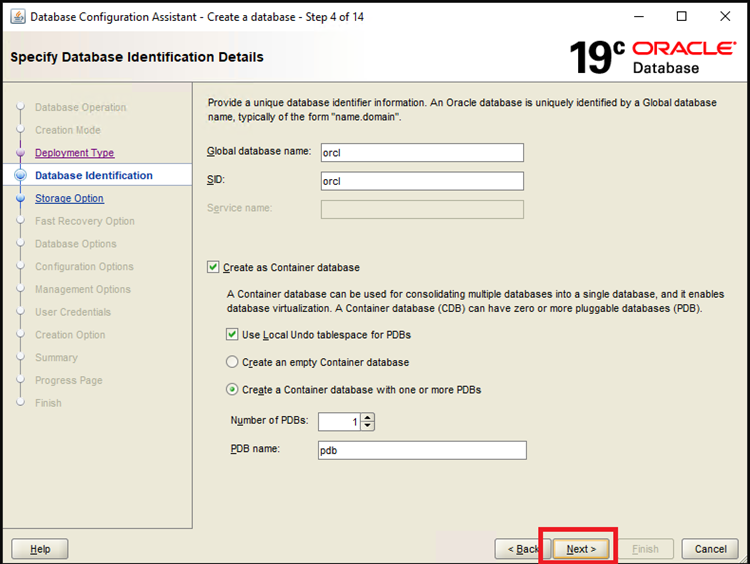
Task: Increase Number of PDBs with up arrow
Action: [367, 418]
